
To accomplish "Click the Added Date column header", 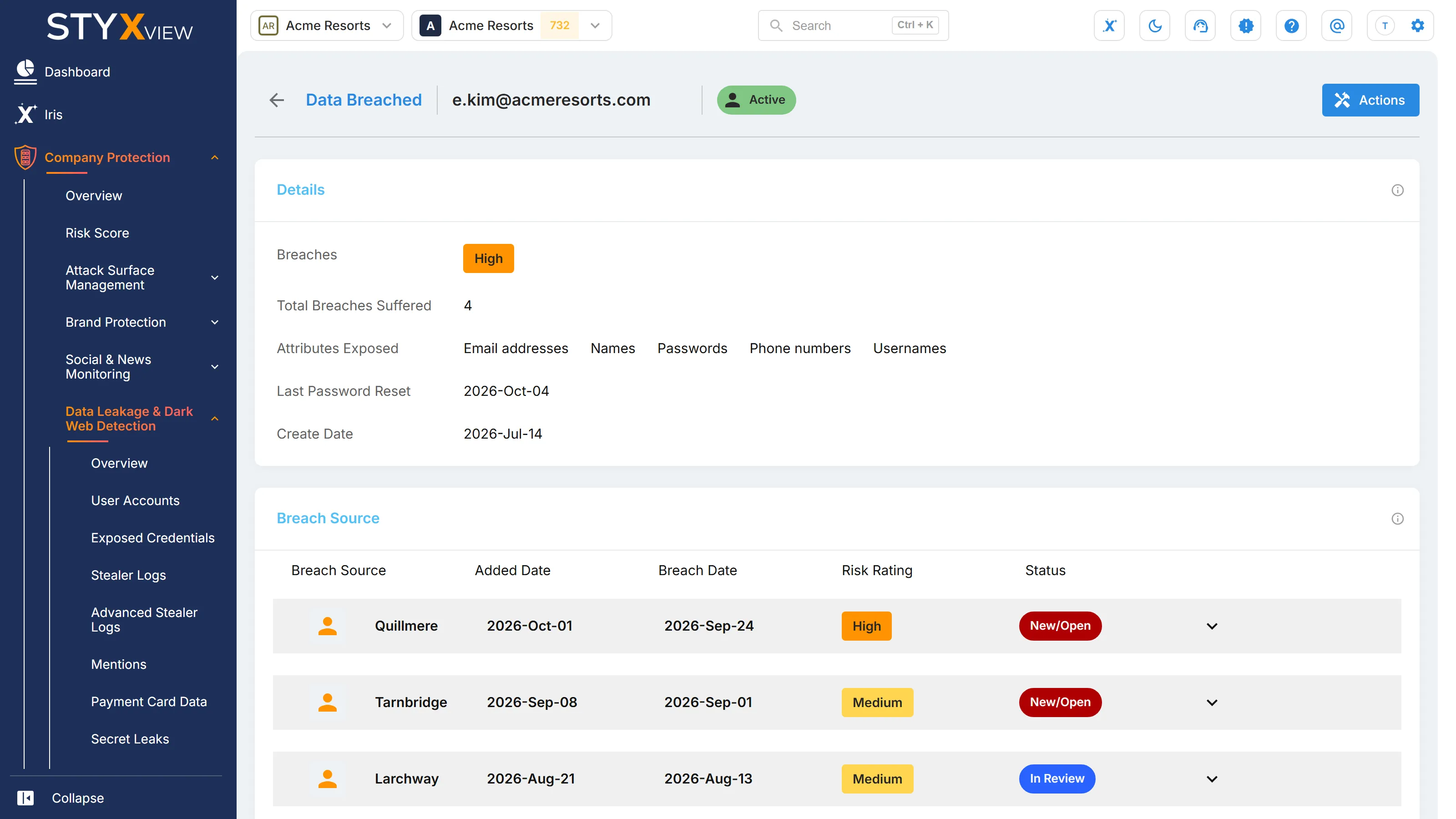I will click(x=512, y=570).
